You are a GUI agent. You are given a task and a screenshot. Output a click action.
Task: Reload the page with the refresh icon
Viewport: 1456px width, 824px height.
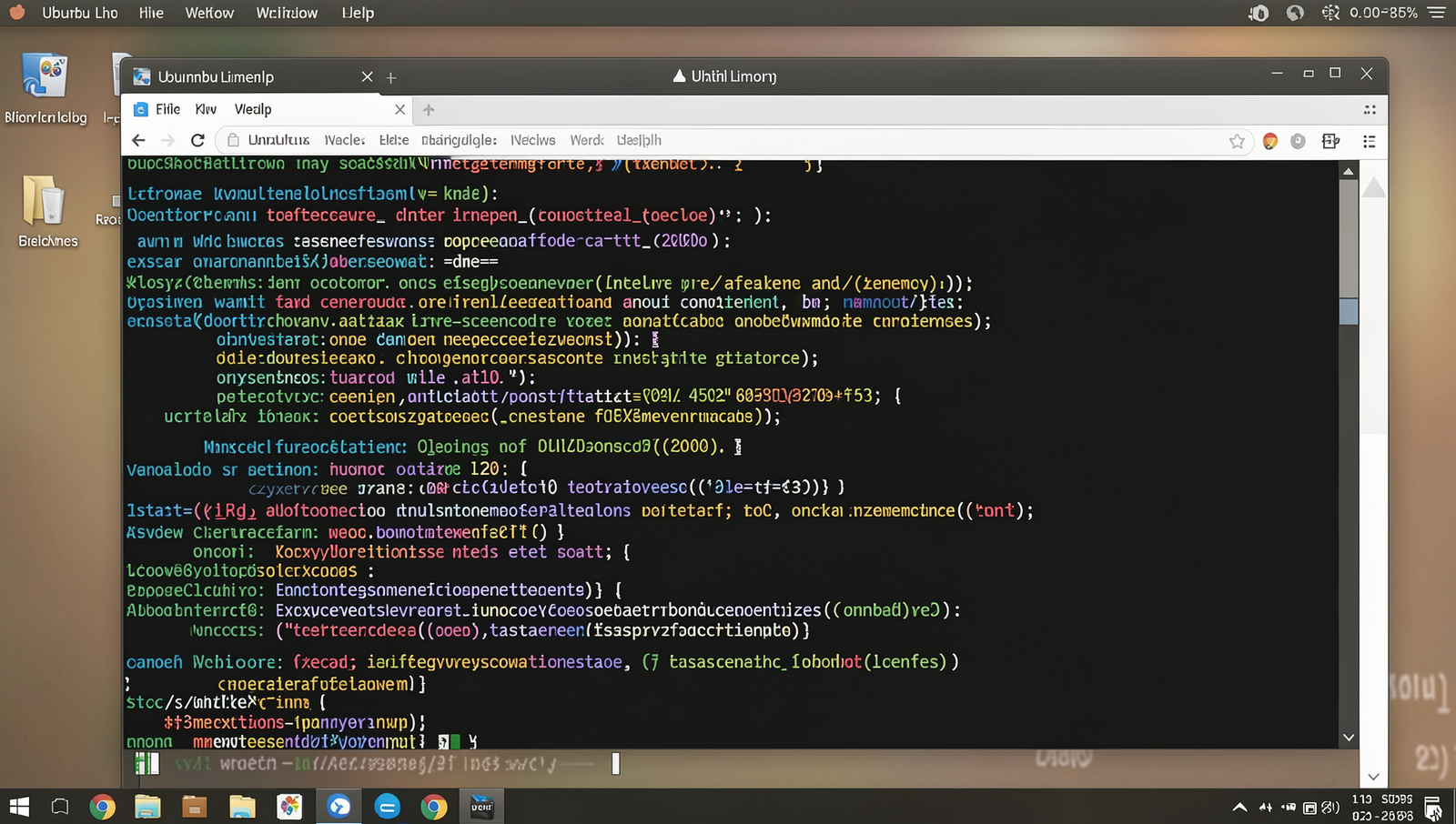click(197, 140)
